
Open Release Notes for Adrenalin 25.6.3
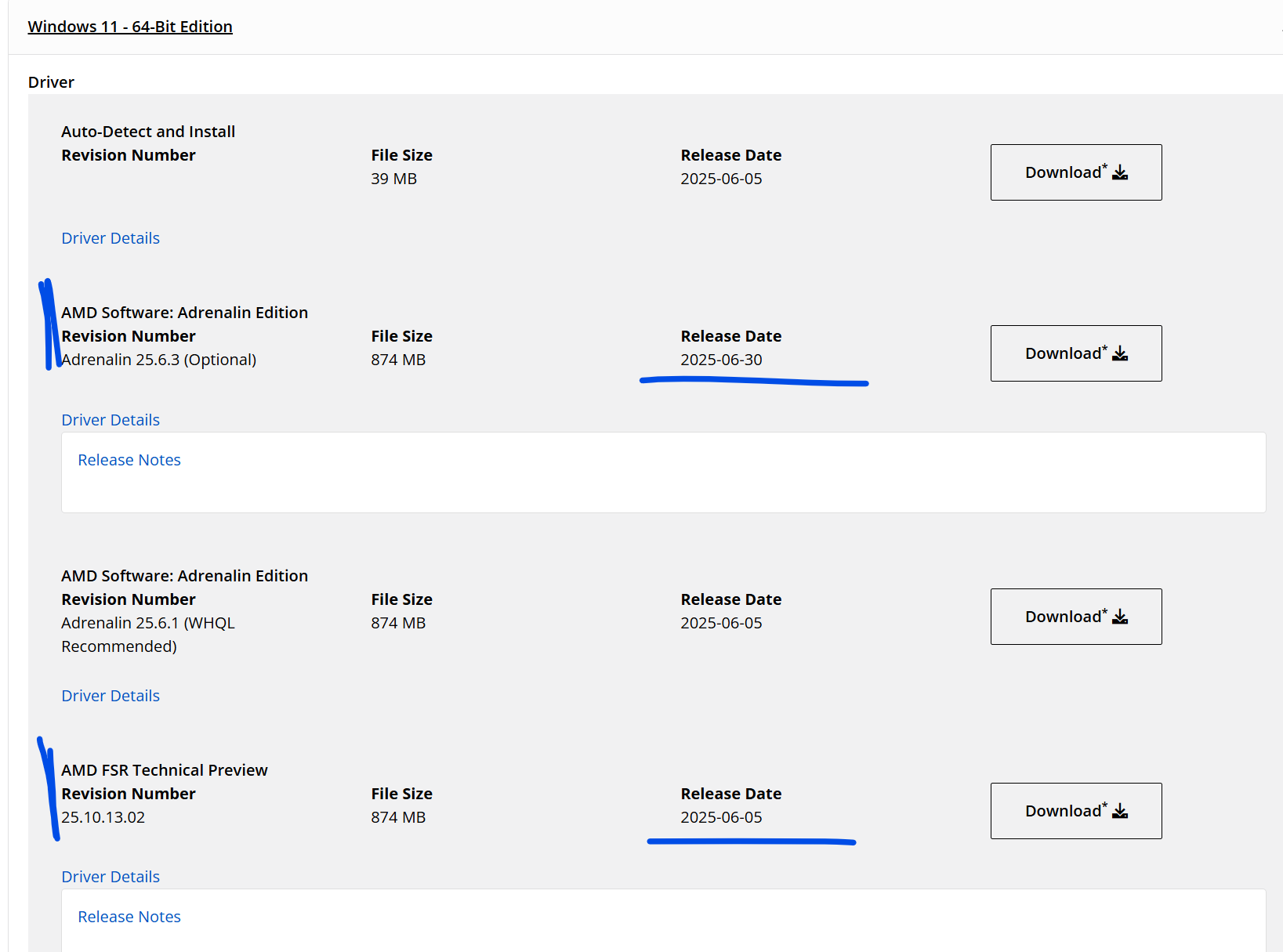tap(129, 460)
